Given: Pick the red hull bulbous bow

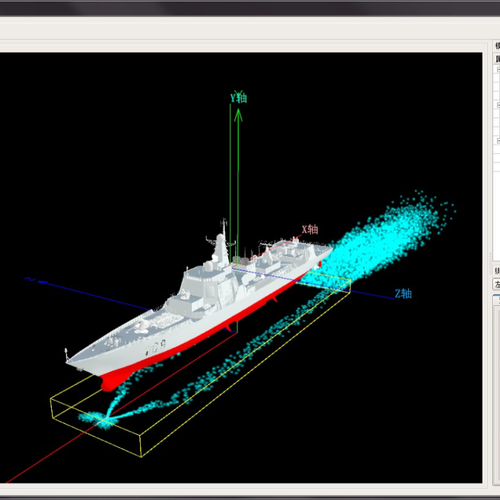Looking at the screenshot, I should click(x=110, y=383).
